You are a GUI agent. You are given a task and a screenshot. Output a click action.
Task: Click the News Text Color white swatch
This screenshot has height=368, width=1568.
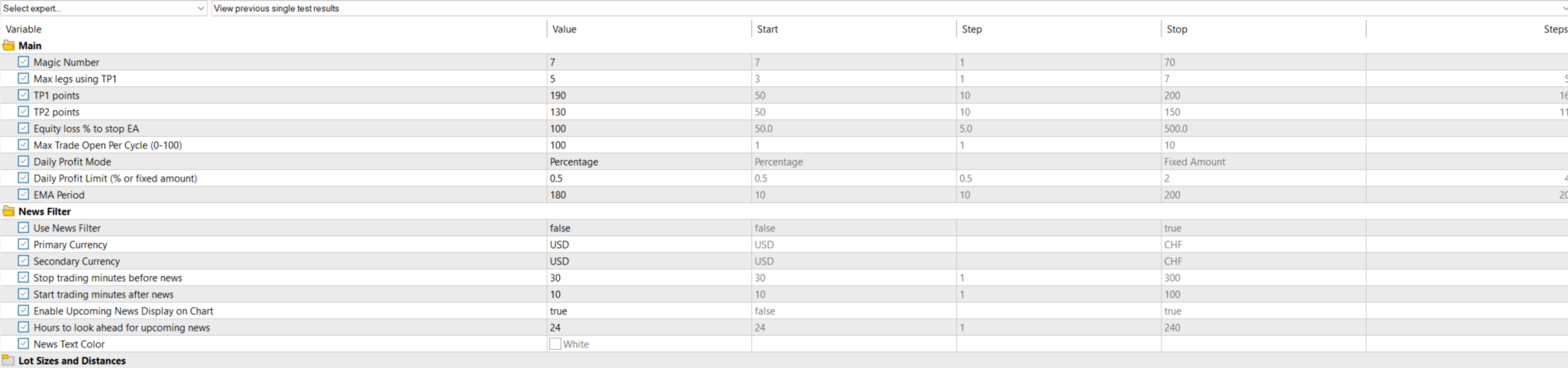(555, 344)
